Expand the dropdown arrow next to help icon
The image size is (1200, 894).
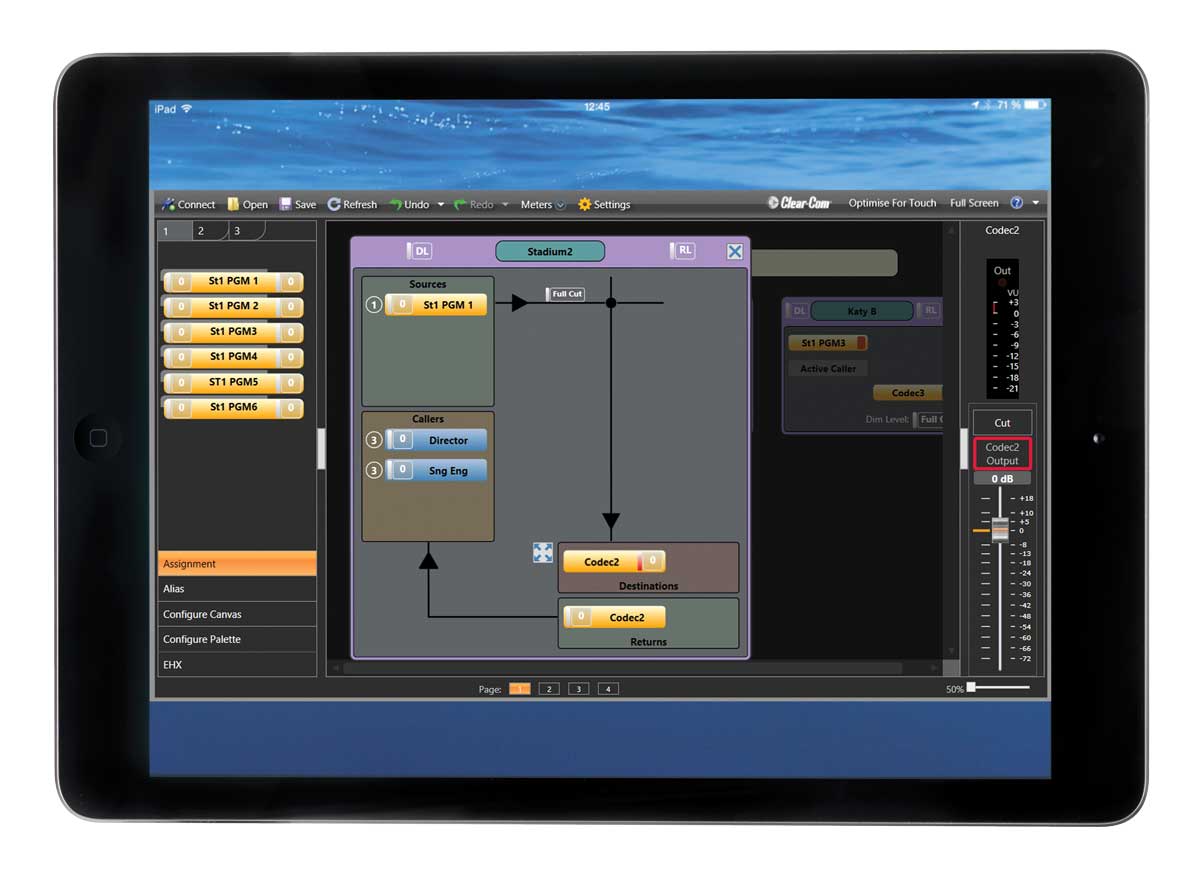click(1035, 203)
